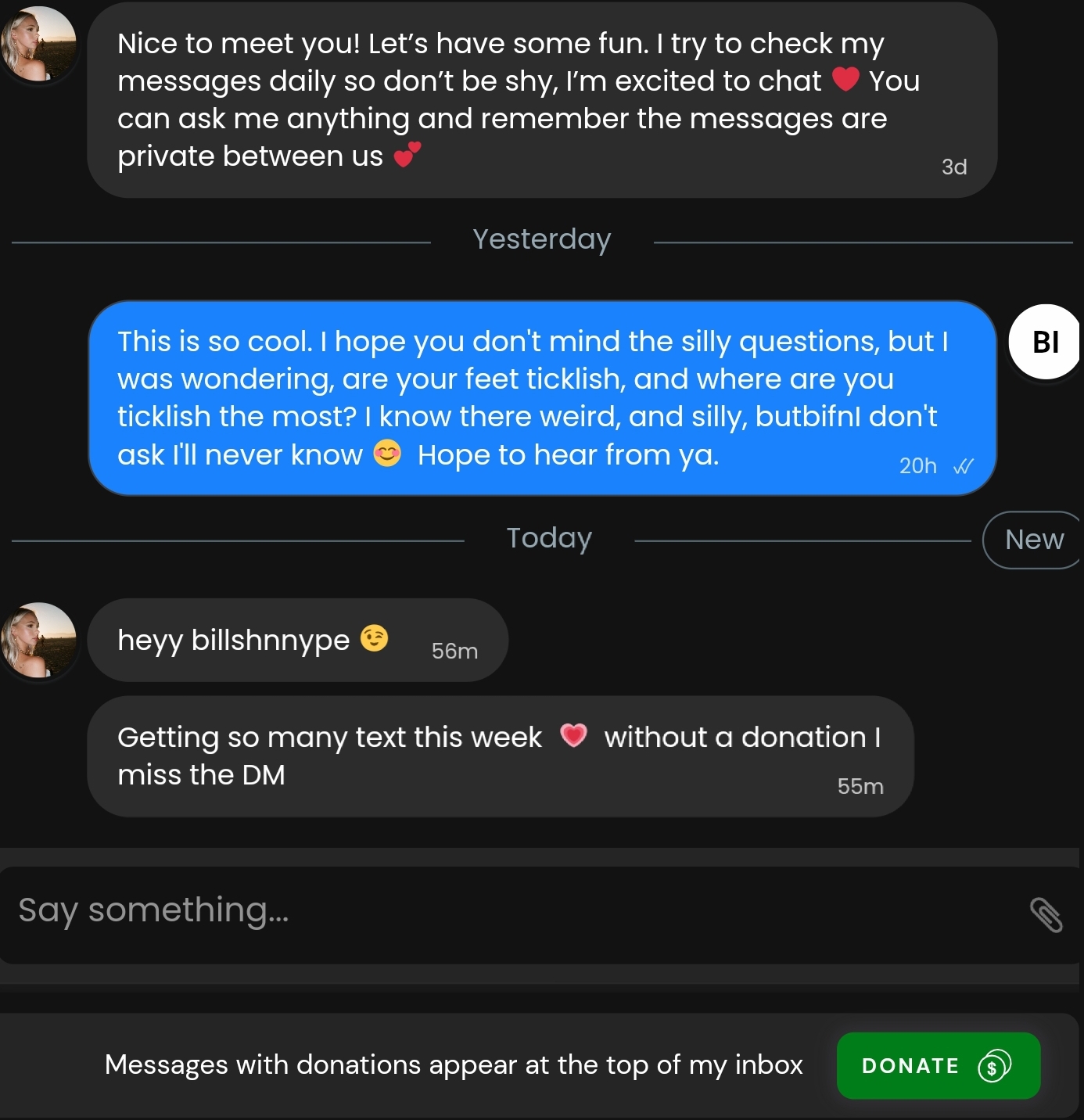1084x1120 pixels.
Task: Click the blushing smiley emoji in blue message
Action: pyautogui.click(x=387, y=453)
